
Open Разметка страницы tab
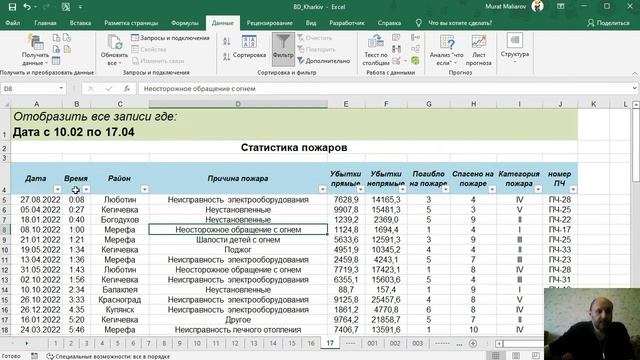click(131, 23)
